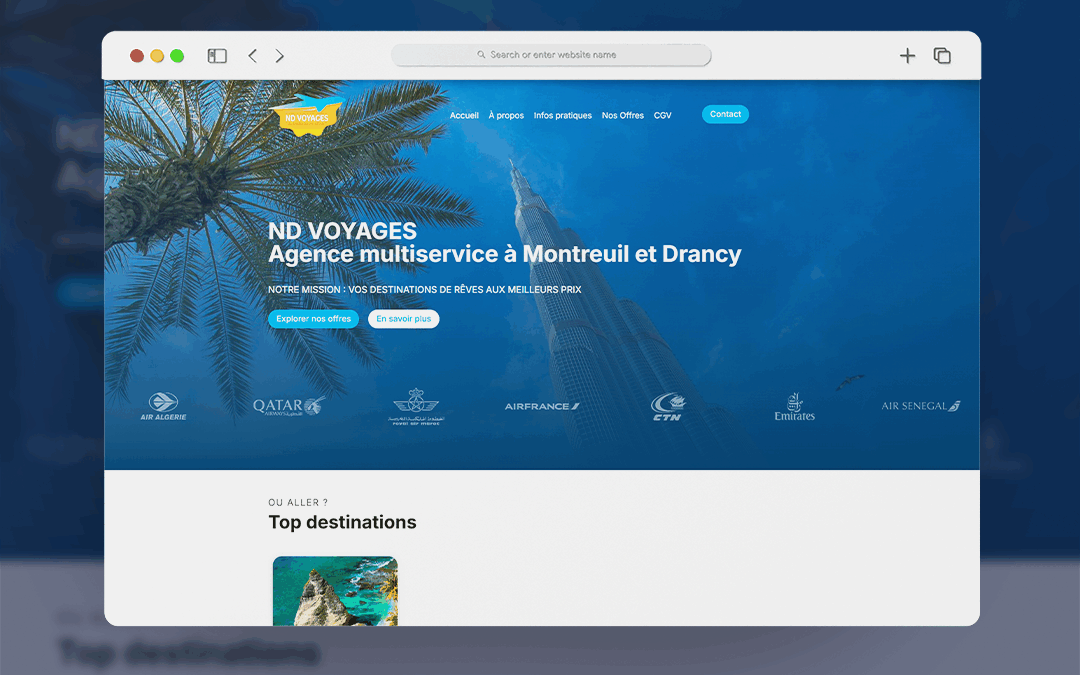Click the NOTRE MISSION tagline text
The height and width of the screenshot is (675, 1080).
(425, 289)
